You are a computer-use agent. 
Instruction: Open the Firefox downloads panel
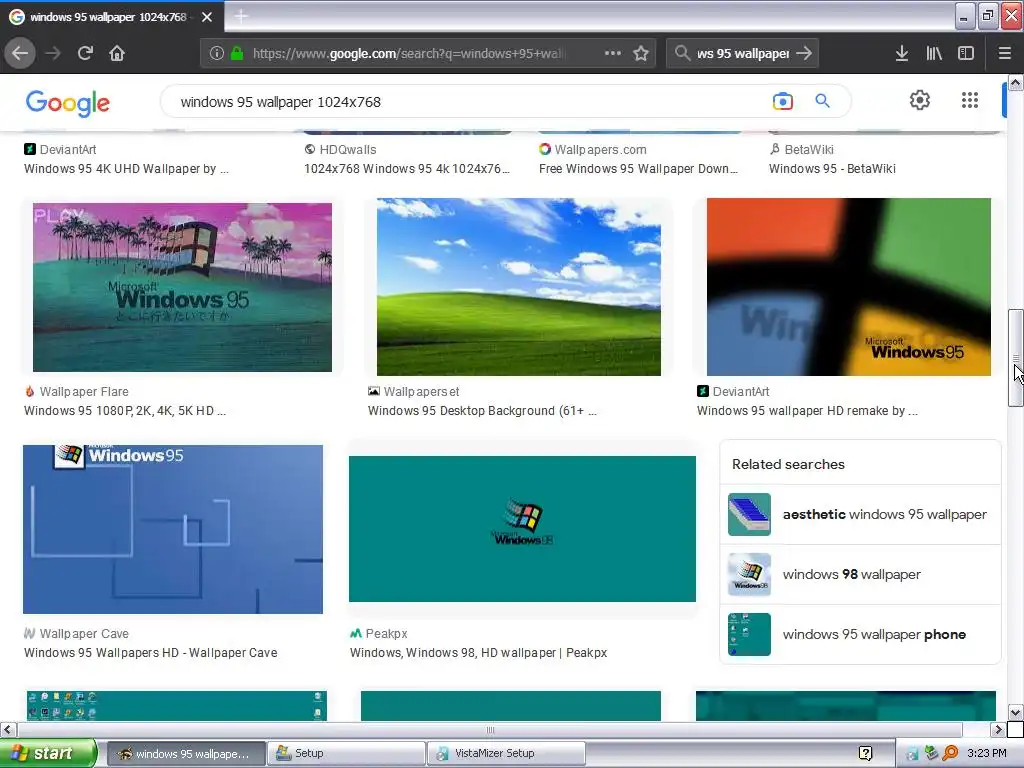901,53
